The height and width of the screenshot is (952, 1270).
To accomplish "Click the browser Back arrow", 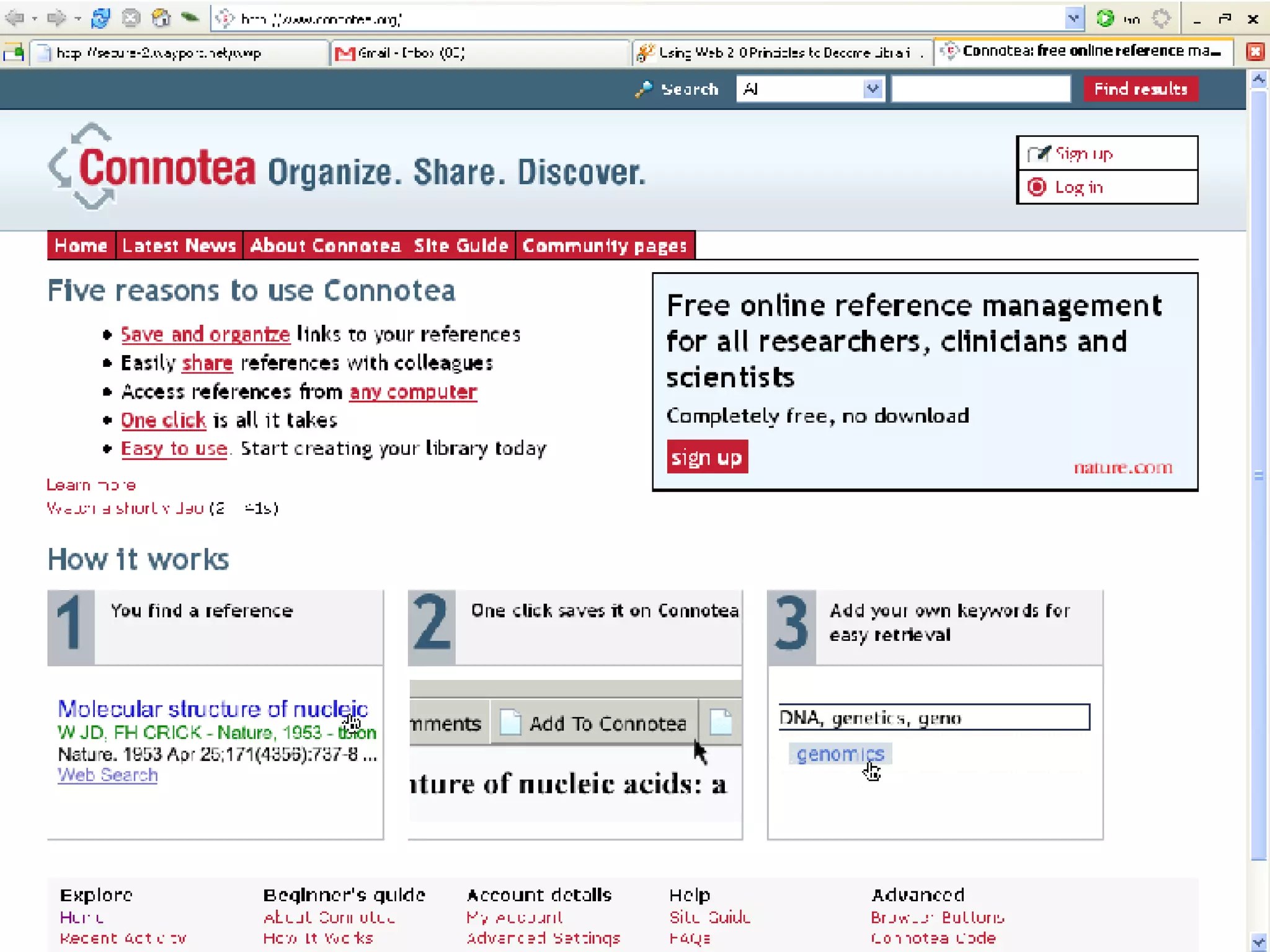I will (x=15, y=19).
